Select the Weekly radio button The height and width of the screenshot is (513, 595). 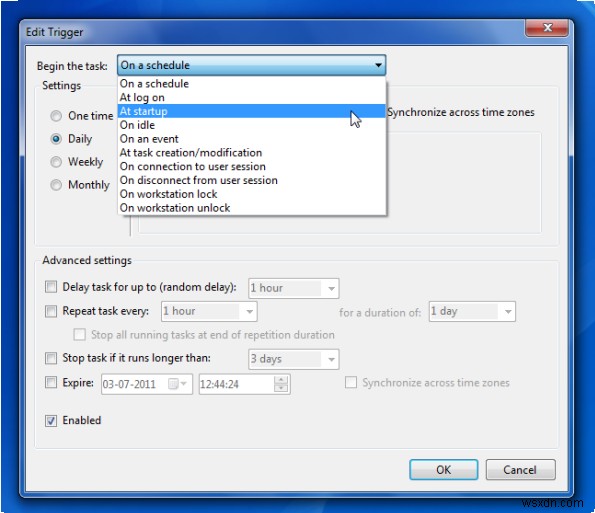(56, 162)
